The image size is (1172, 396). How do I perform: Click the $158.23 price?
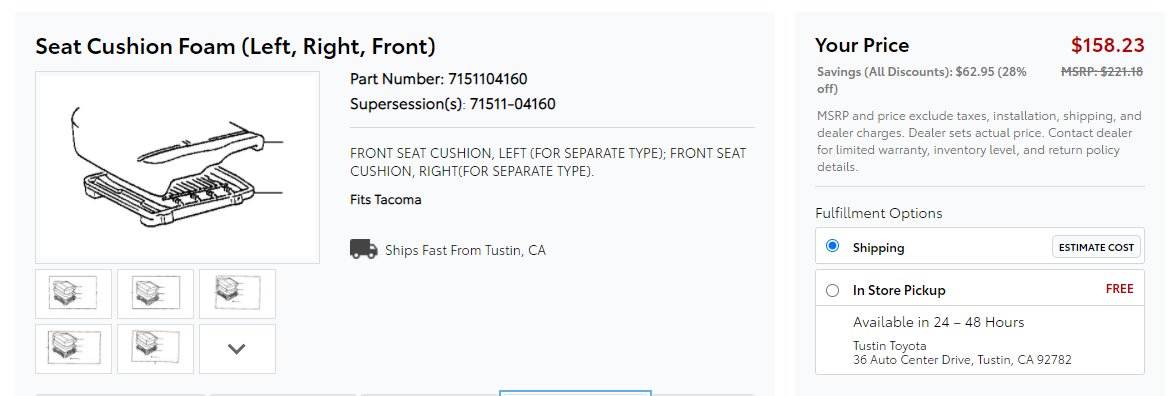tap(1108, 45)
